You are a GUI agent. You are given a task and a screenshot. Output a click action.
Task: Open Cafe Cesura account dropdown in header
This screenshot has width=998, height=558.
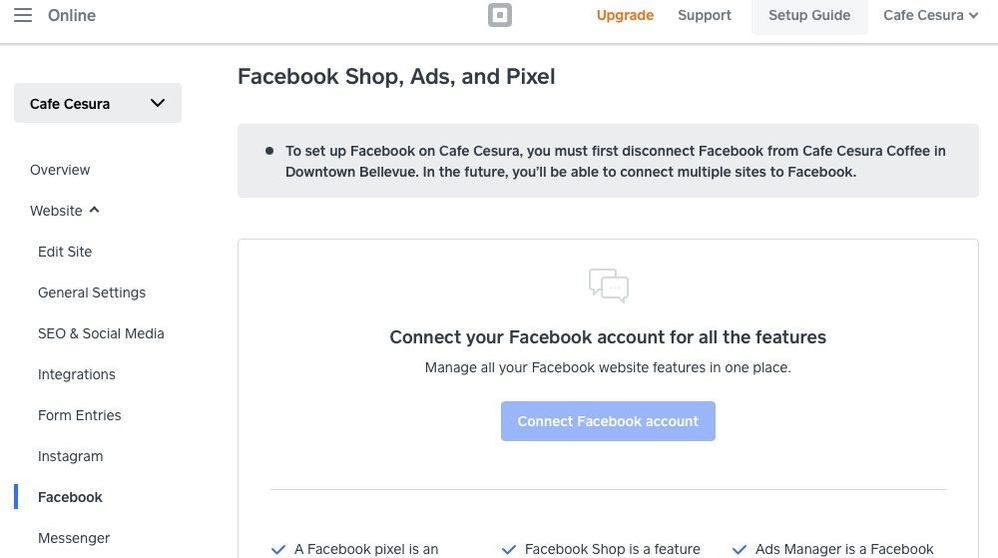pyautogui.click(x=930, y=15)
